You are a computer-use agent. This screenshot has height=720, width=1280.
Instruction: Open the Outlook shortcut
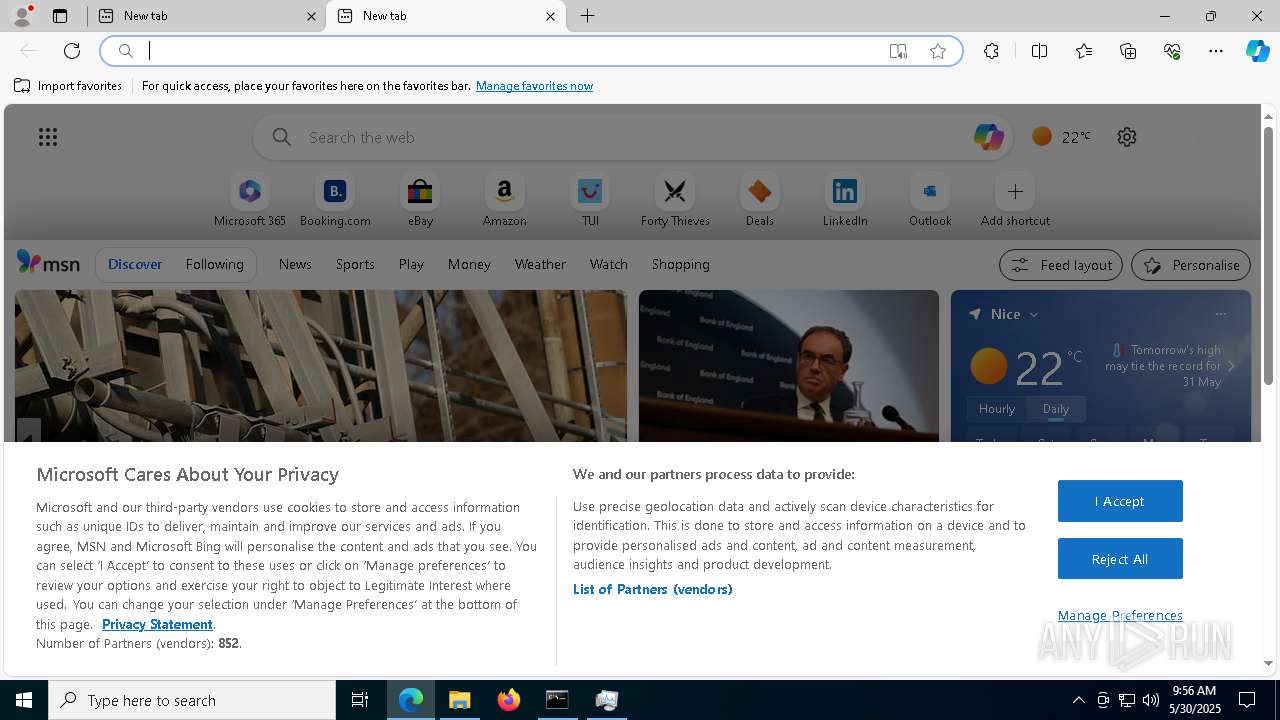(x=930, y=201)
